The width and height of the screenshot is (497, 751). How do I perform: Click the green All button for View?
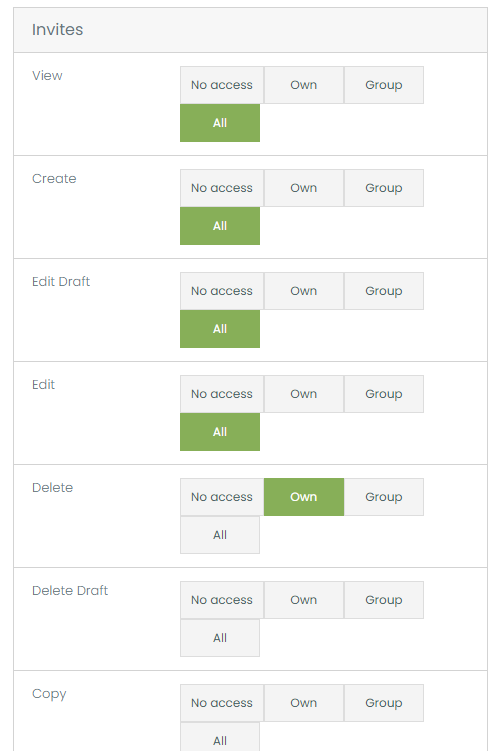tap(220, 123)
